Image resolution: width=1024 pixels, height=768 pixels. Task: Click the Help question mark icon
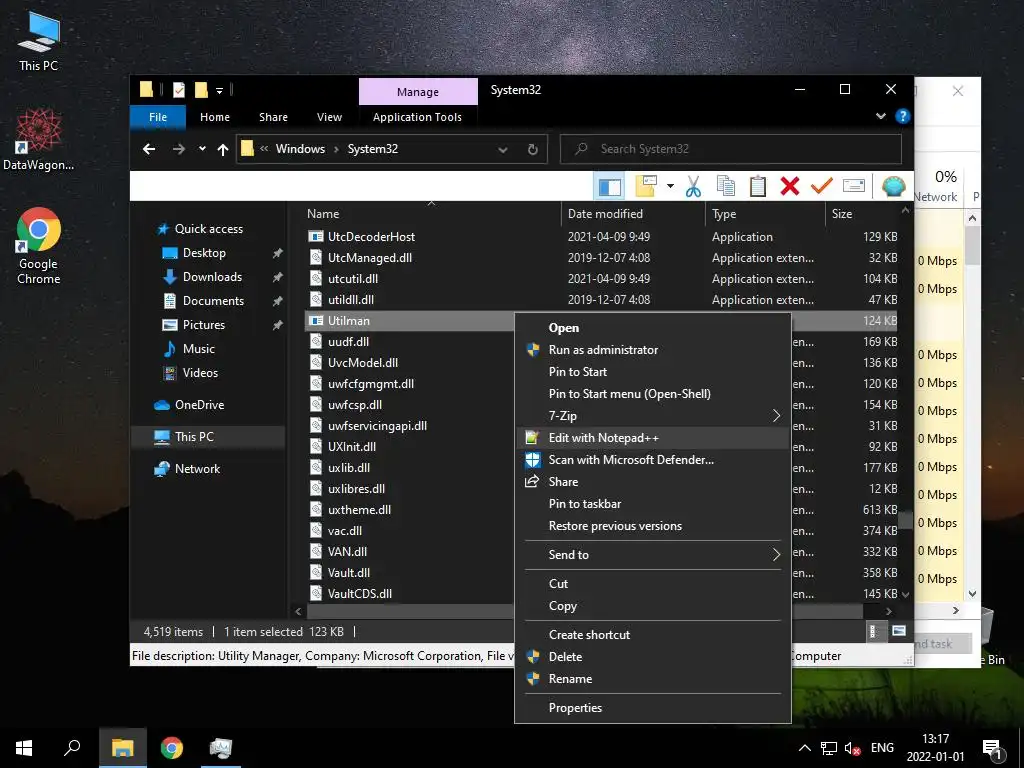903,116
